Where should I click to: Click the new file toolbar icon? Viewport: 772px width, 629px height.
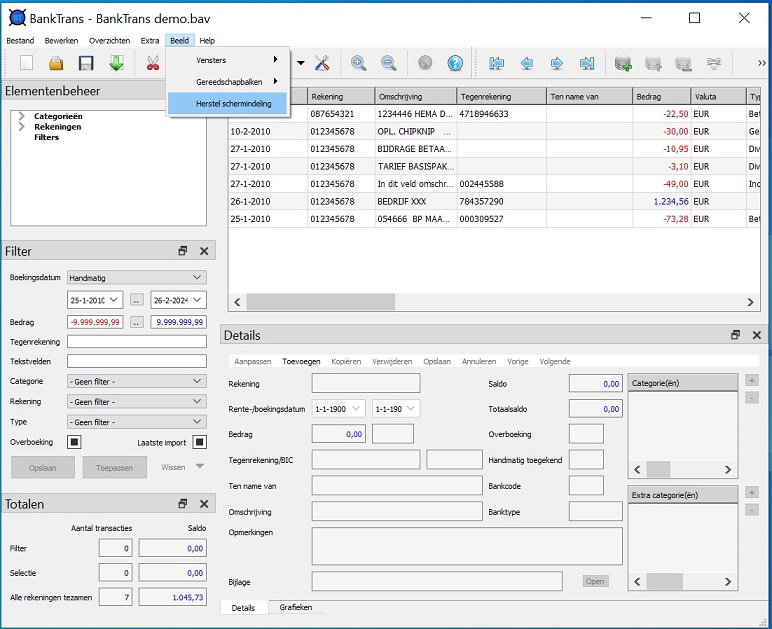(26, 64)
